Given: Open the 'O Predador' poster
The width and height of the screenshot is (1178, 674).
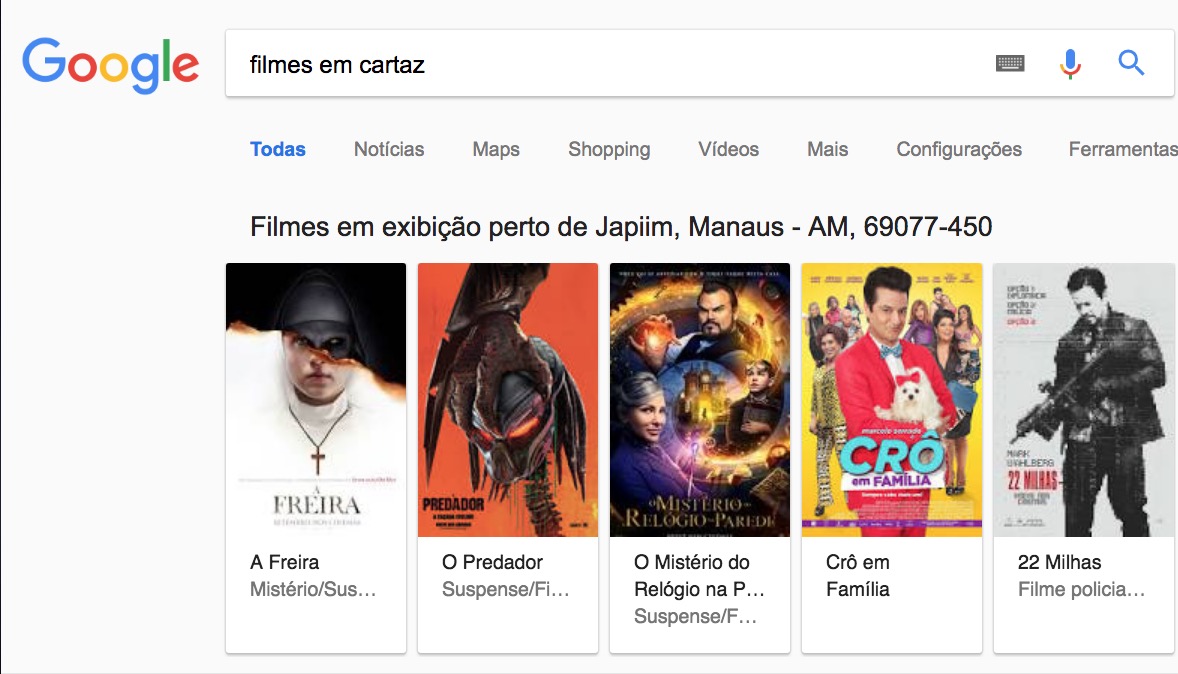Looking at the screenshot, I should tap(507, 399).
